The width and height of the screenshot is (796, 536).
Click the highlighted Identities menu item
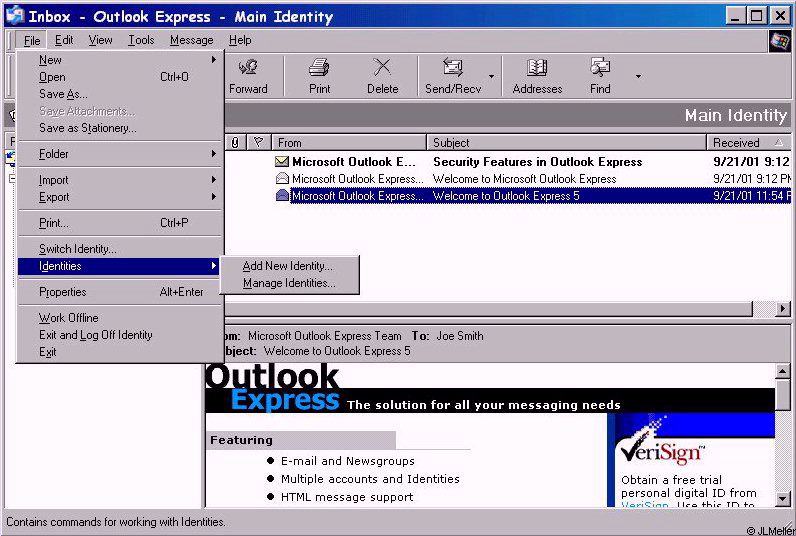[x=119, y=266]
